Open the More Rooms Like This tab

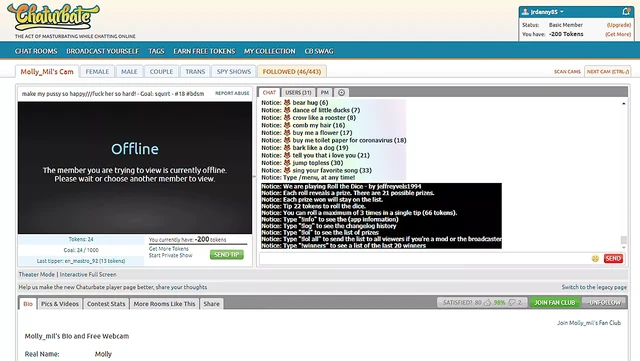pos(164,304)
